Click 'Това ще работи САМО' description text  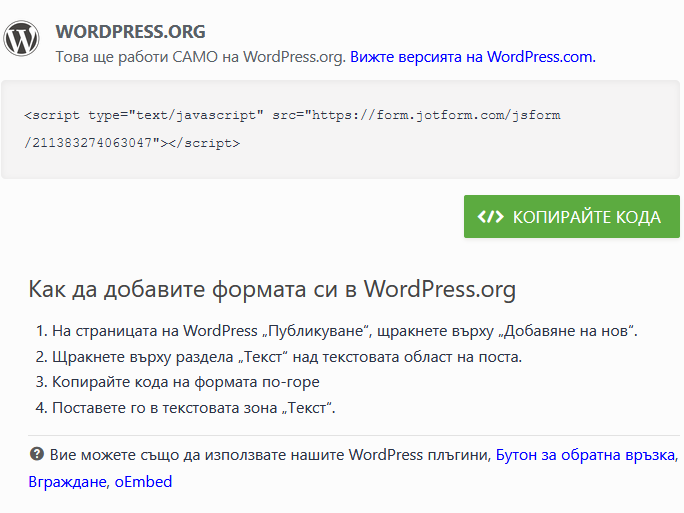(201, 57)
